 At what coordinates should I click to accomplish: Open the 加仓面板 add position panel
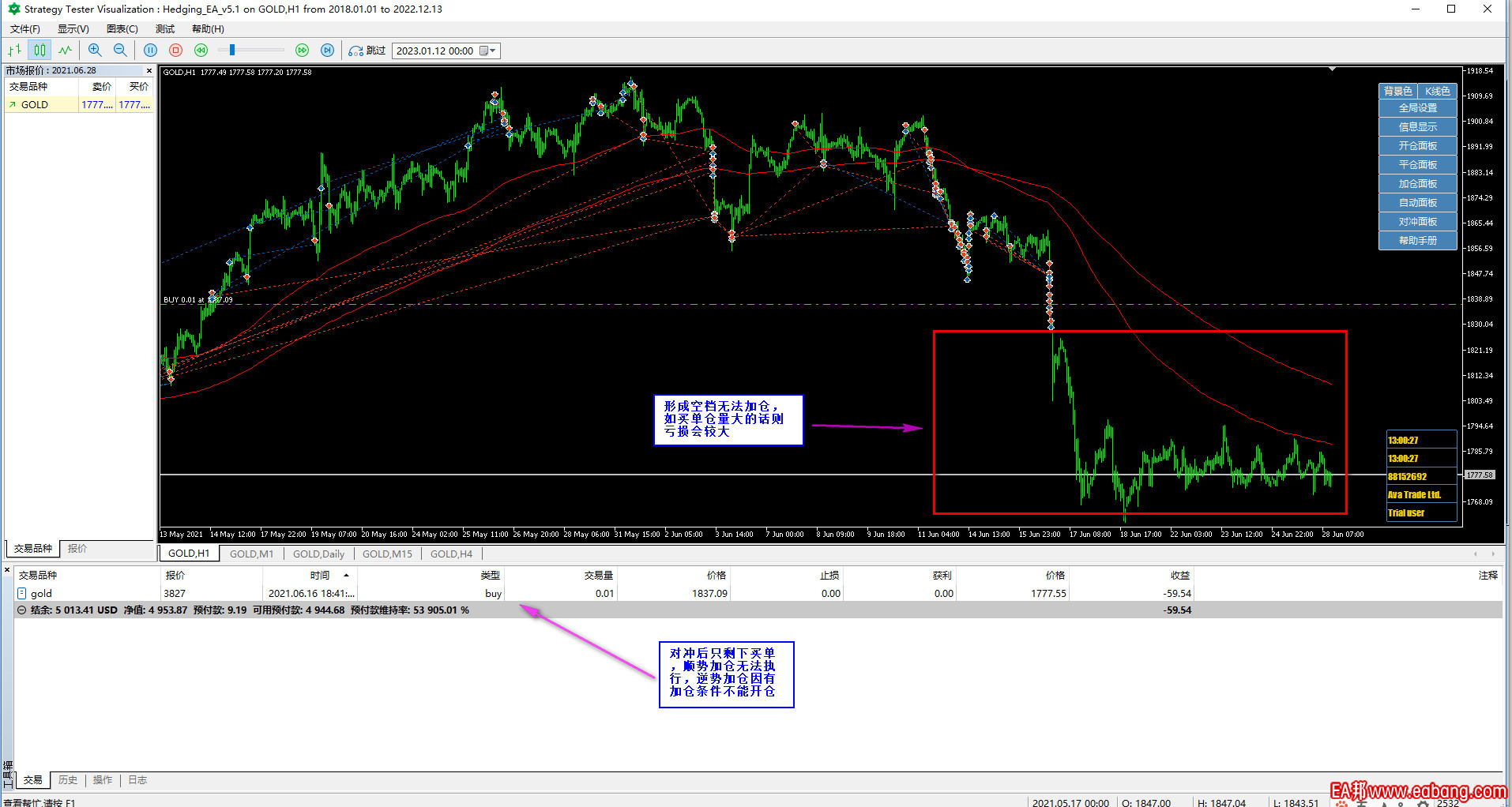[x=1418, y=184]
